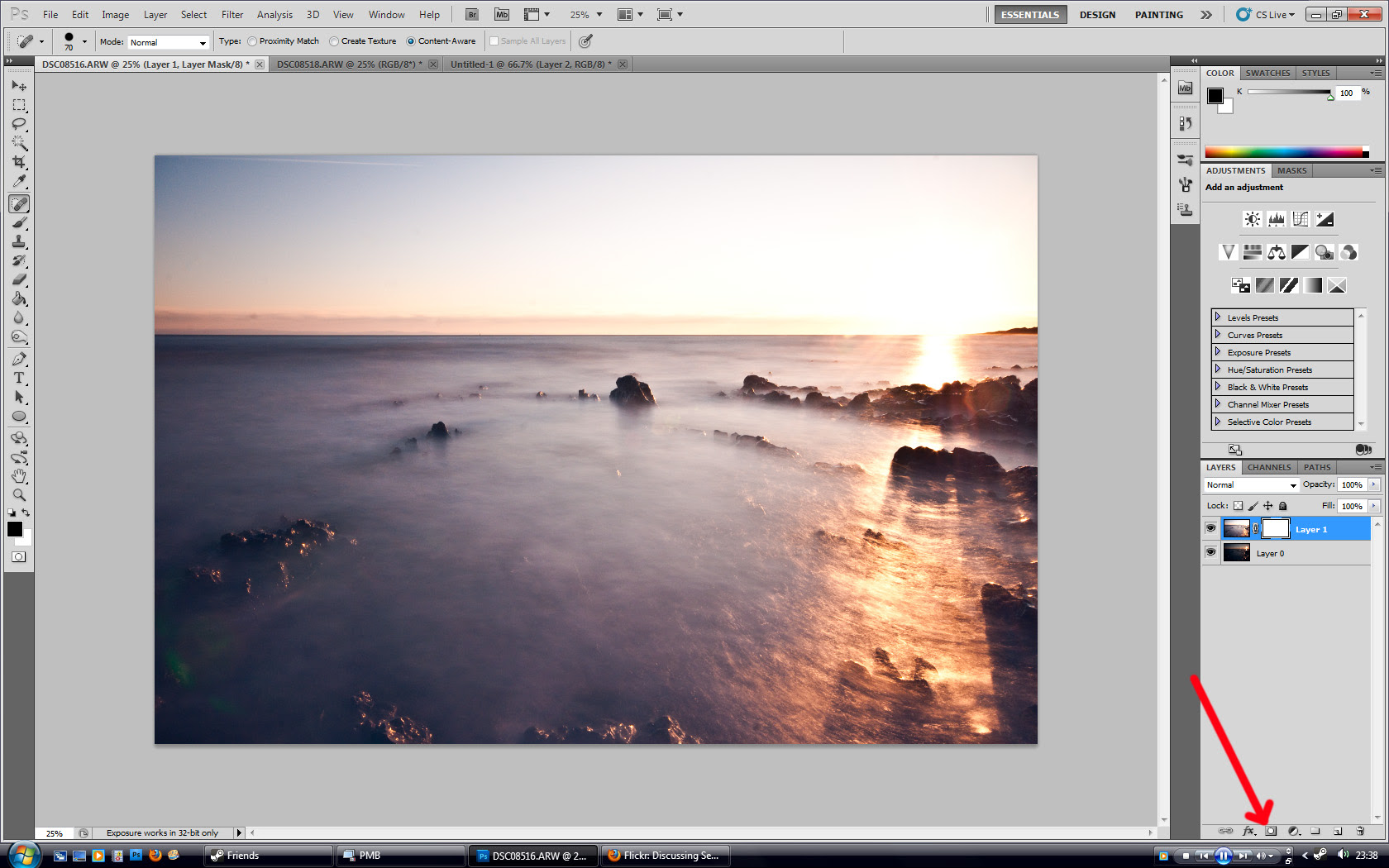The height and width of the screenshot is (868, 1389).
Task: Select the Lasso tool
Action: 19,124
